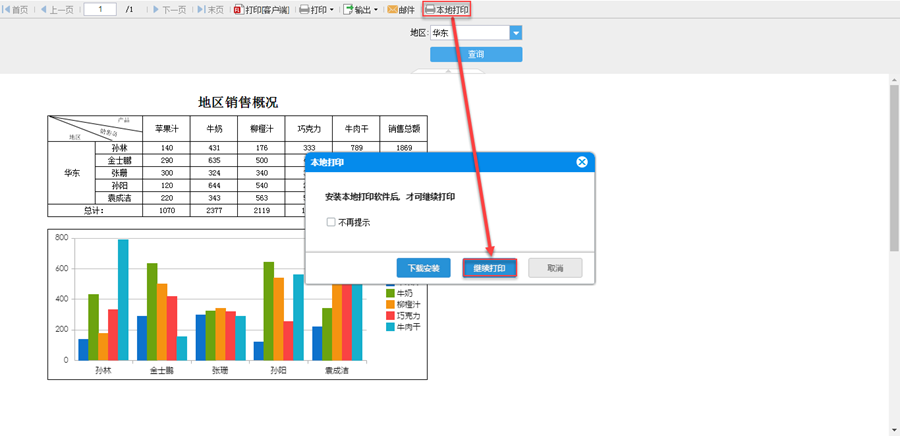Viewport: 900px width, 436px height.
Task: Click the total cell value 1070
Action: tap(166, 210)
